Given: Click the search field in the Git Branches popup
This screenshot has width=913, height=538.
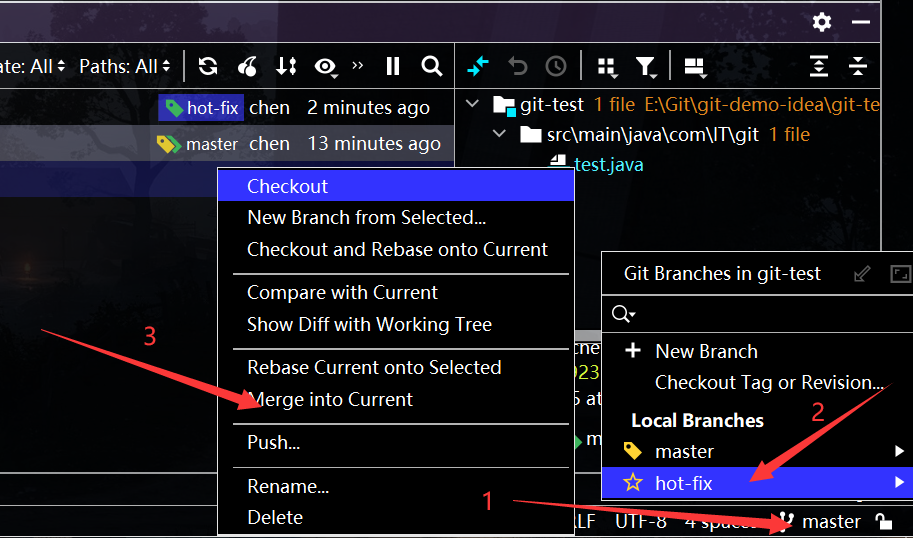Looking at the screenshot, I should coord(757,315).
